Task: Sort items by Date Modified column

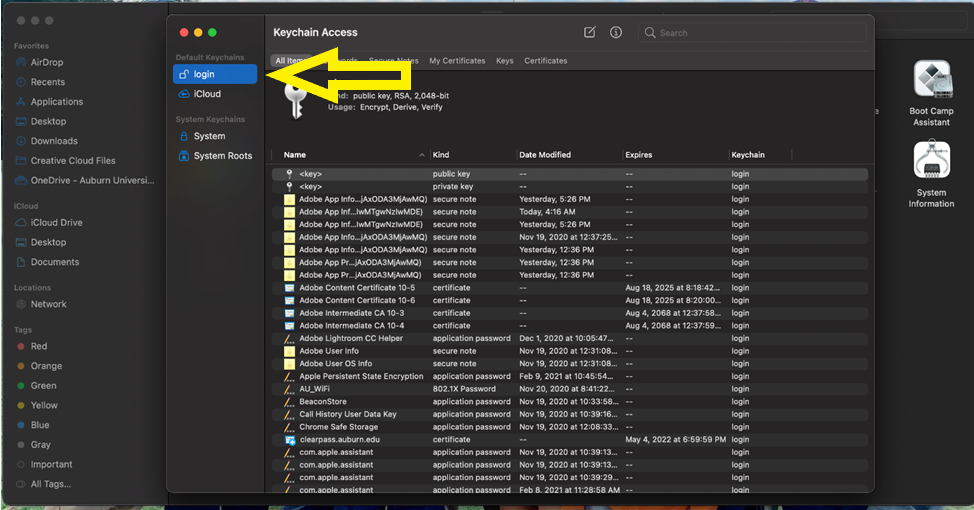Action: click(x=545, y=155)
